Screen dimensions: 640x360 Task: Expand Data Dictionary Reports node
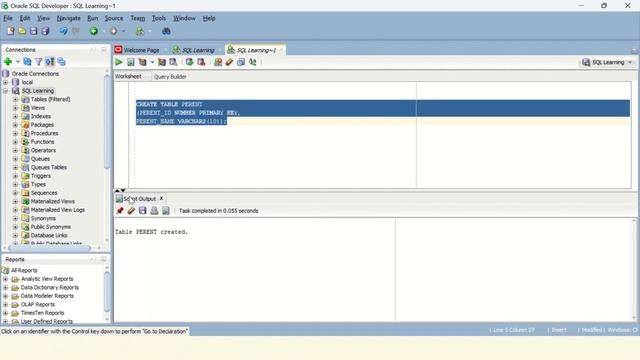coord(6,287)
